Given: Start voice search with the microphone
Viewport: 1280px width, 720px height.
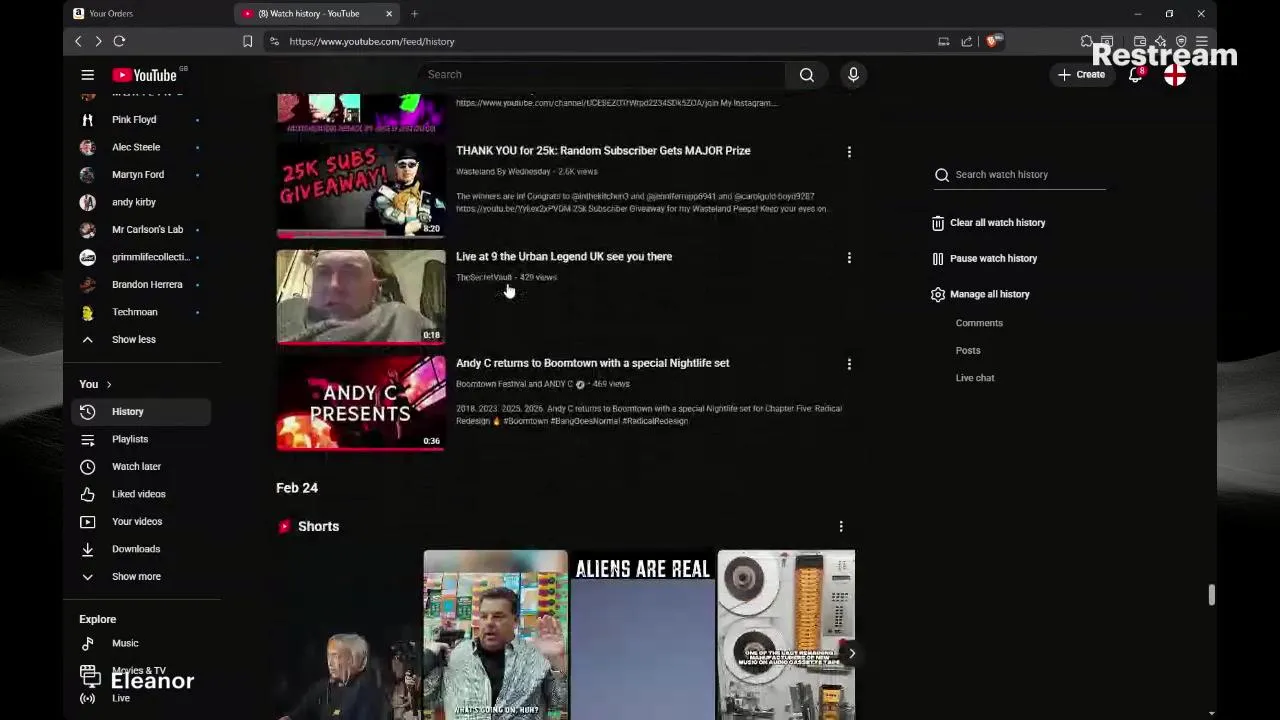Looking at the screenshot, I should coord(853,75).
